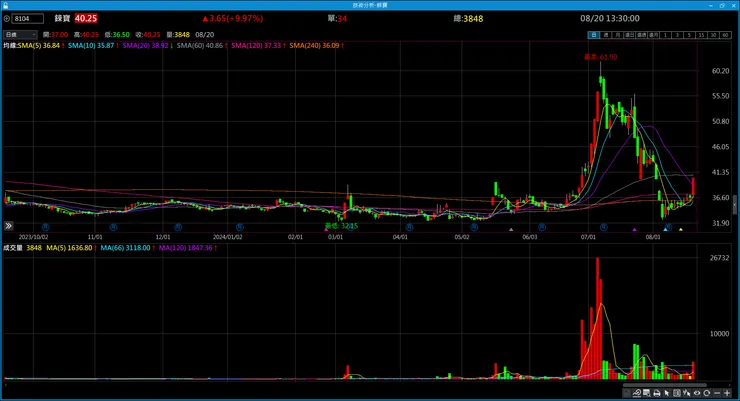This screenshot has height=401, width=740.
Task: Select the 1-minute period tab
Action: point(665,35)
